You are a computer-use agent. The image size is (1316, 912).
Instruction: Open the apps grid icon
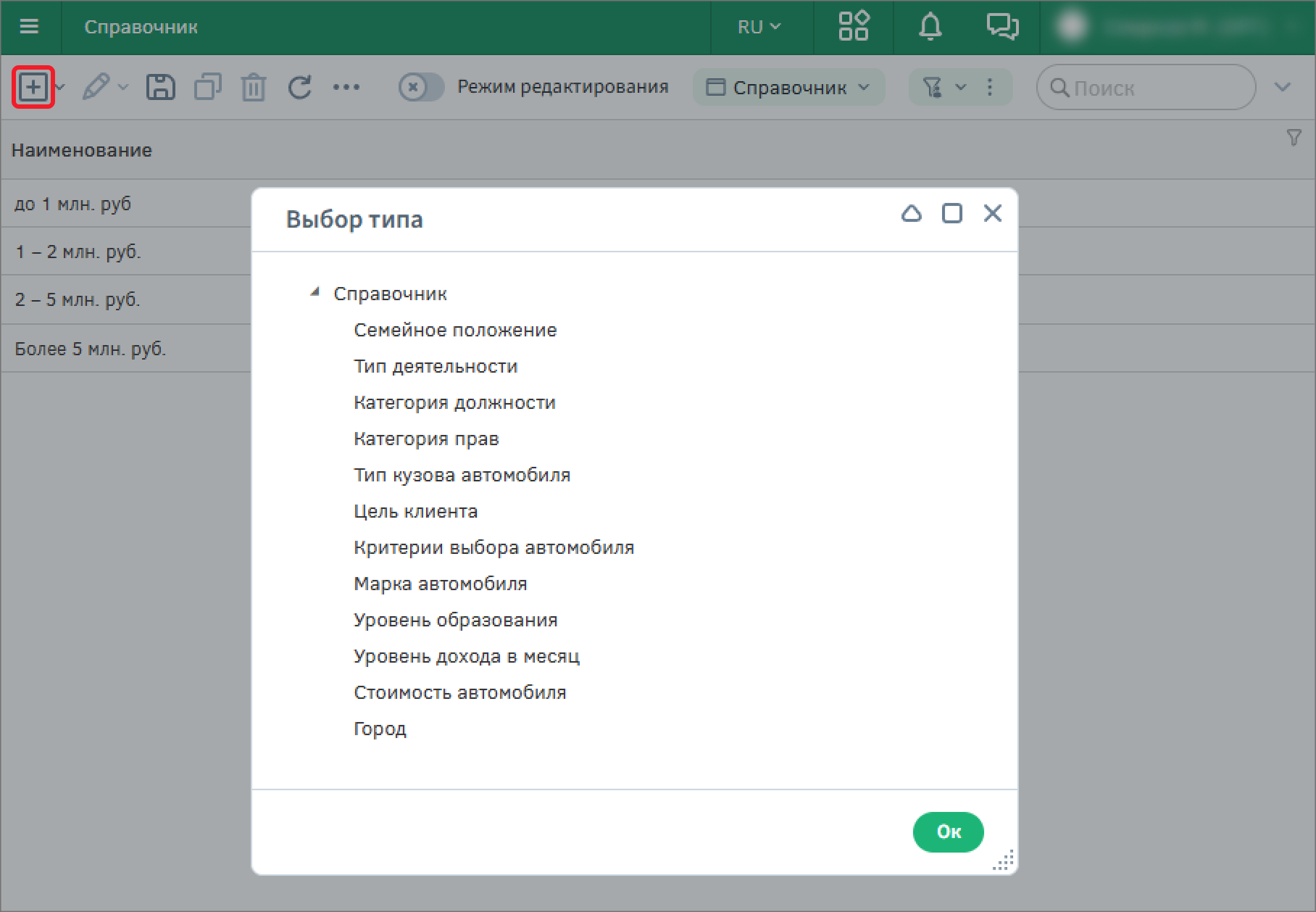pyautogui.click(x=853, y=27)
